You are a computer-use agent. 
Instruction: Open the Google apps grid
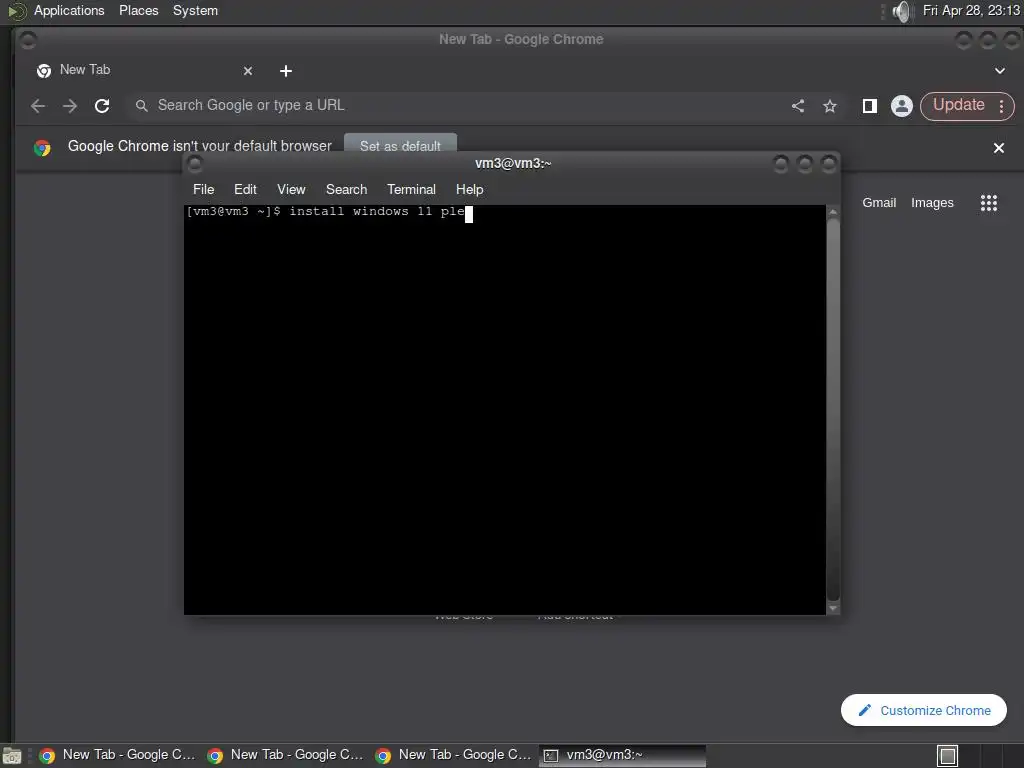click(989, 203)
